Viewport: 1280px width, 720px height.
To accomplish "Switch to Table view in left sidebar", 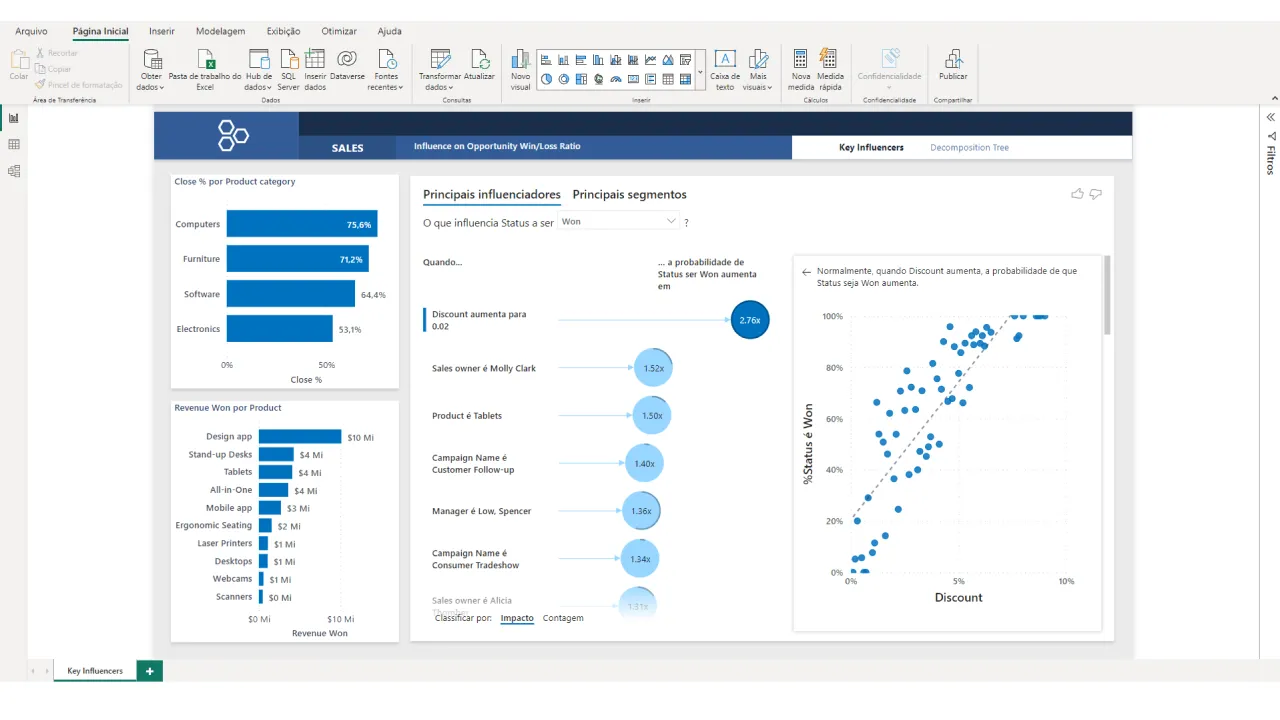I will tap(14, 145).
